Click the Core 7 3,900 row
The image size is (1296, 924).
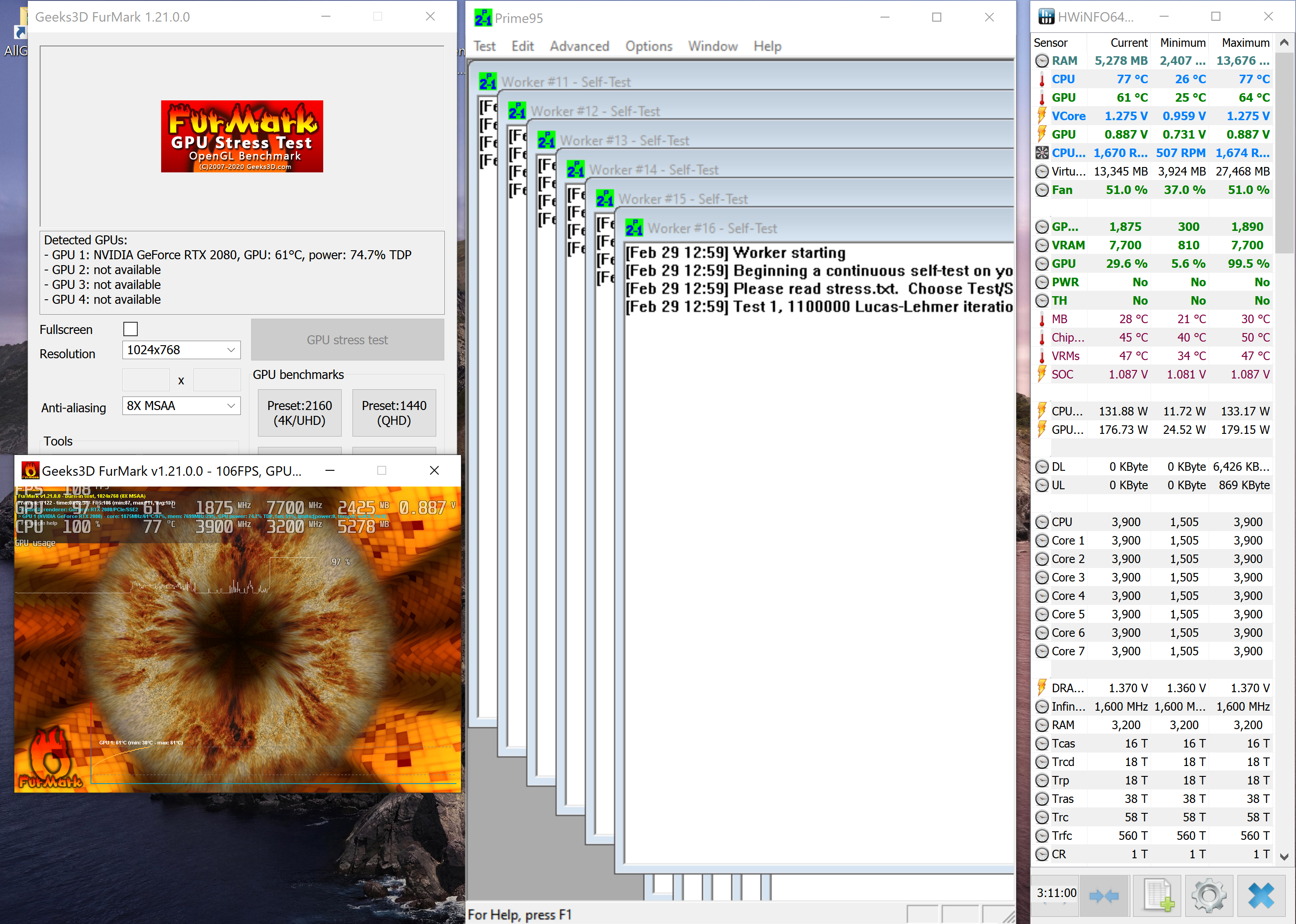tap(1153, 651)
